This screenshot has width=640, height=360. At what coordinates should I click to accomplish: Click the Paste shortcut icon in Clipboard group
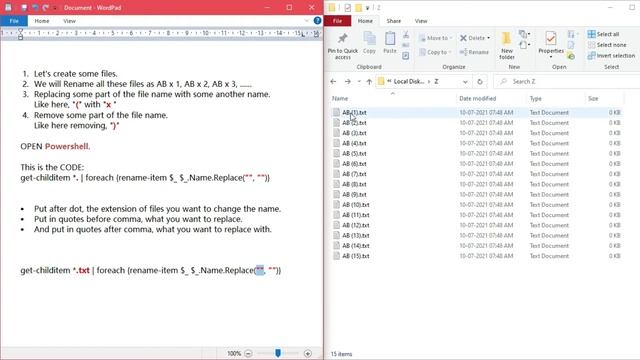coord(406,56)
